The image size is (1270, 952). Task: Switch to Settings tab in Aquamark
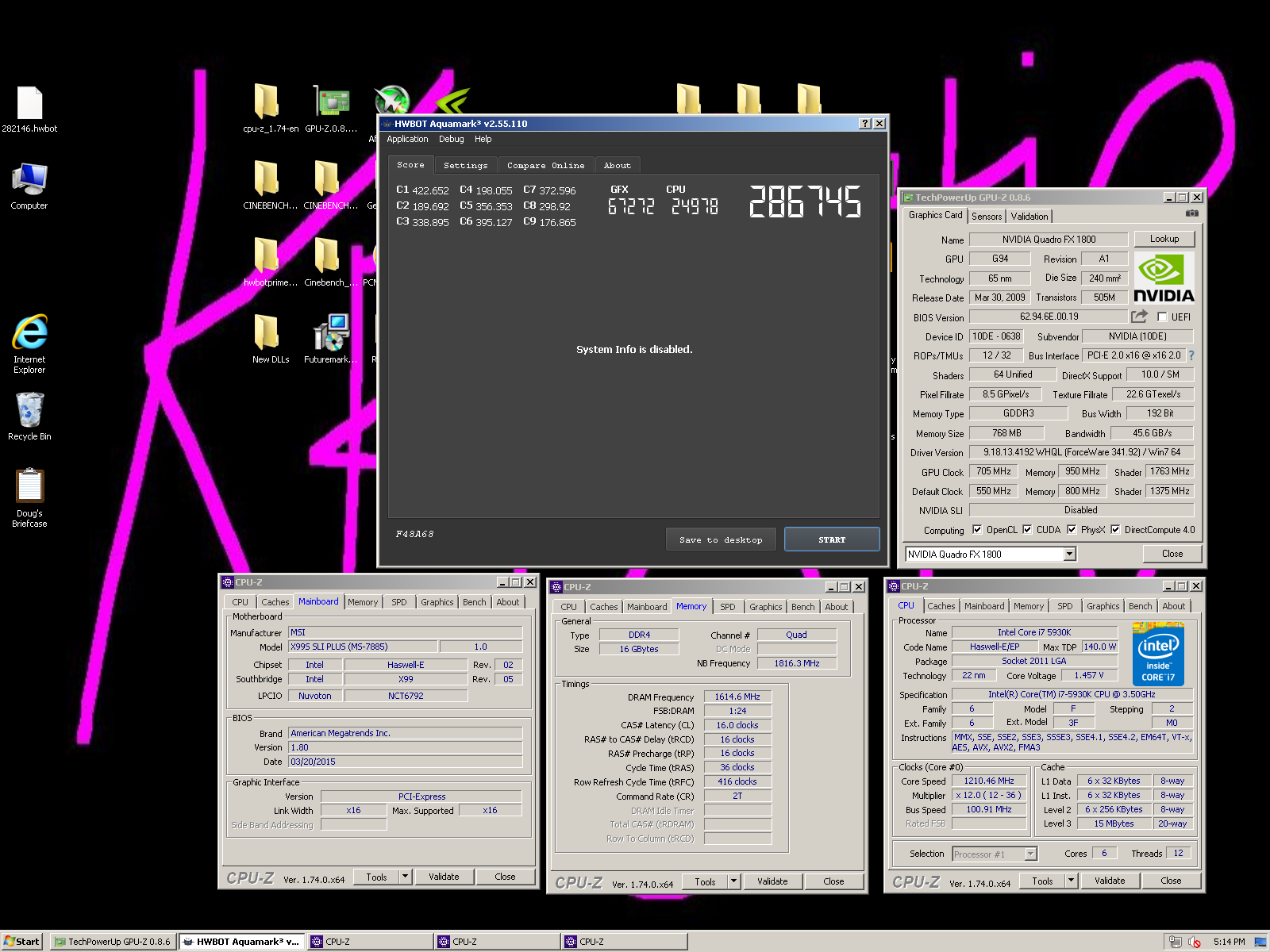coord(466,165)
